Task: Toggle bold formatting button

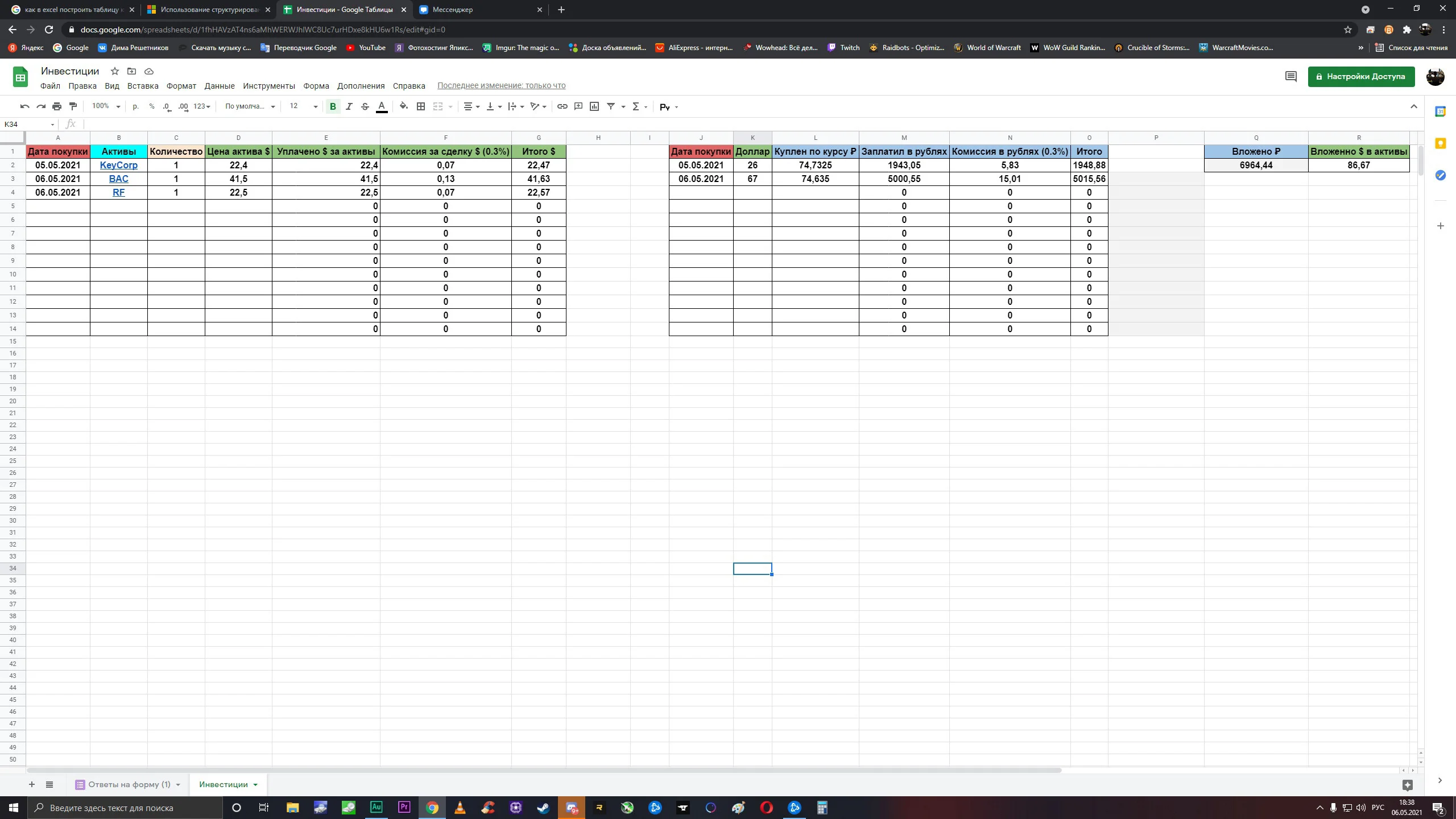Action: click(x=333, y=106)
